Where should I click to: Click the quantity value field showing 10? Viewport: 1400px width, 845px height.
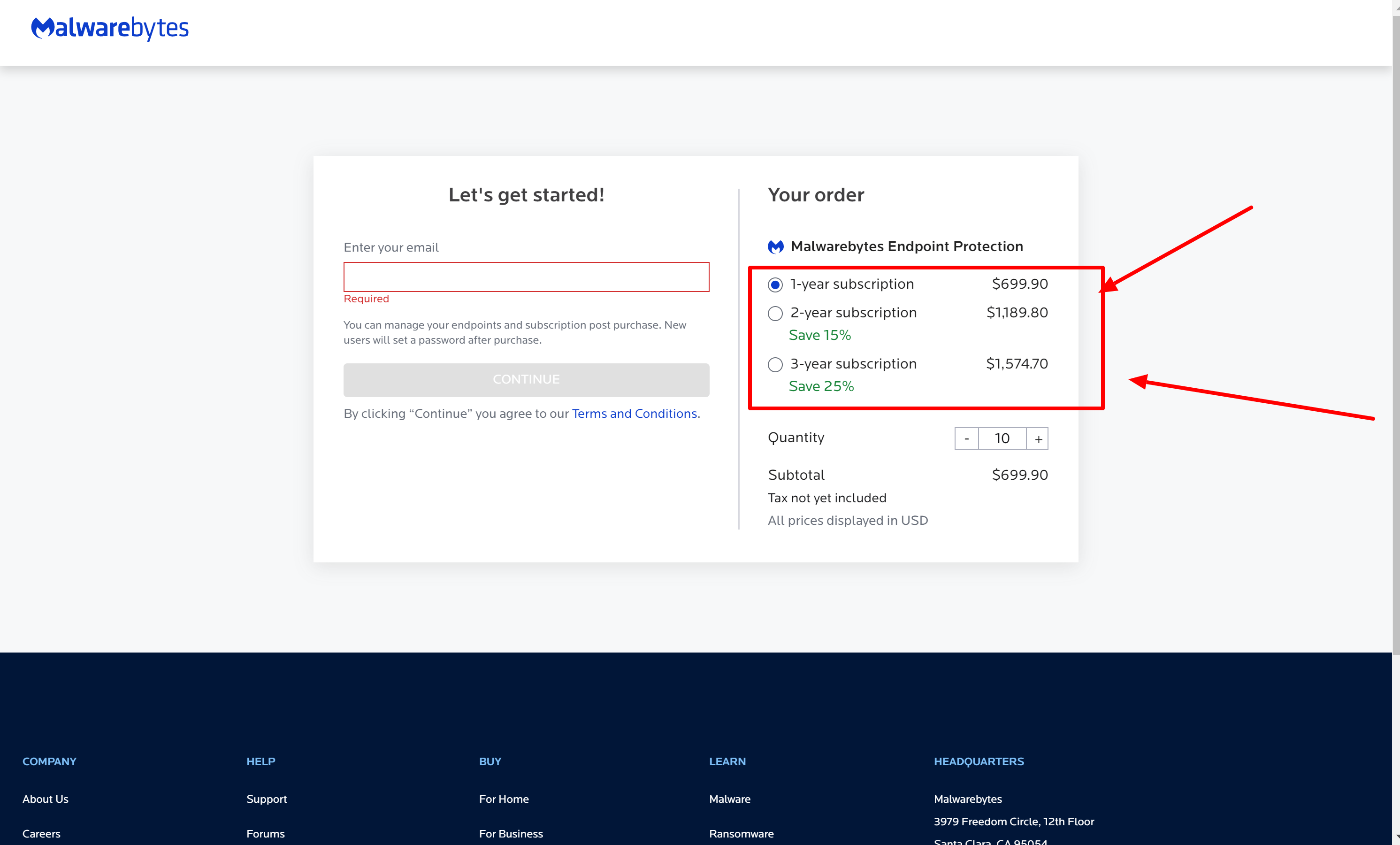[1002, 438]
